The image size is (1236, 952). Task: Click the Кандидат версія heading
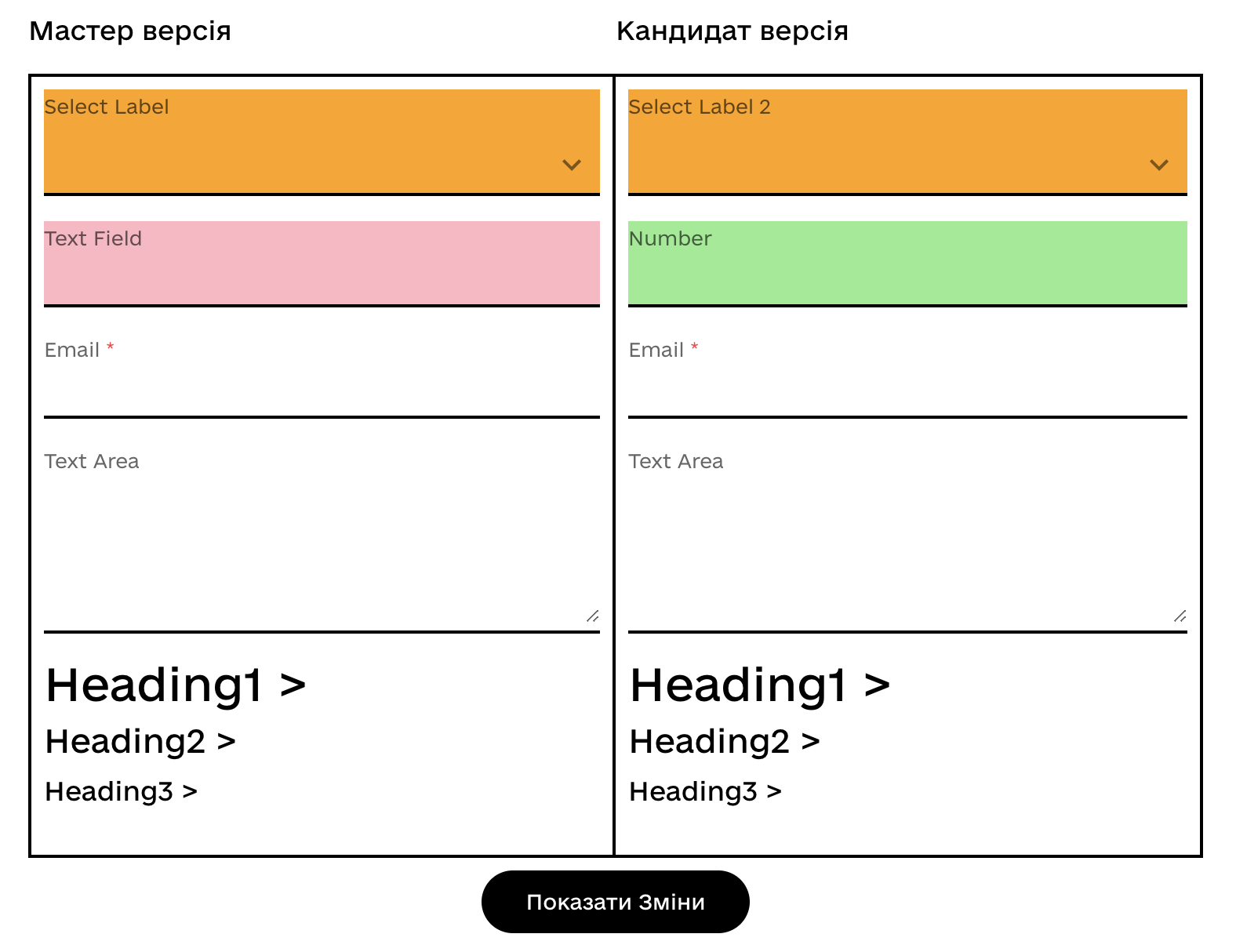[733, 31]
